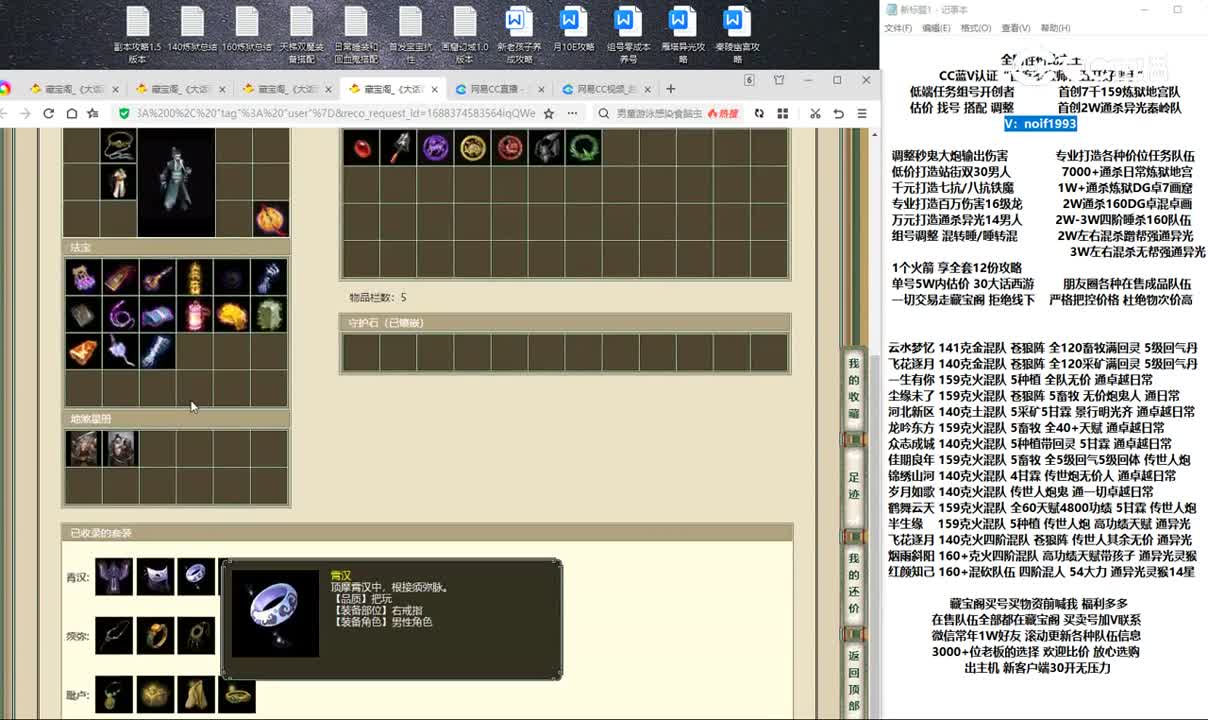The image size is (1208, 720).
Task: Close the active 藏宝阁 browser tab
Action: click(435, 89)
